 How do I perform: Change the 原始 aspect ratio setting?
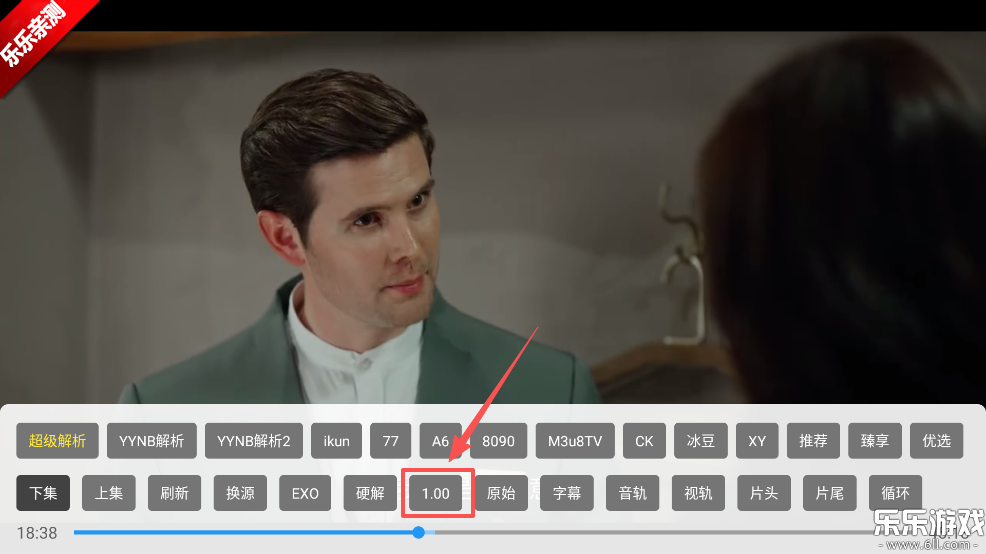(x=501, y=493)
